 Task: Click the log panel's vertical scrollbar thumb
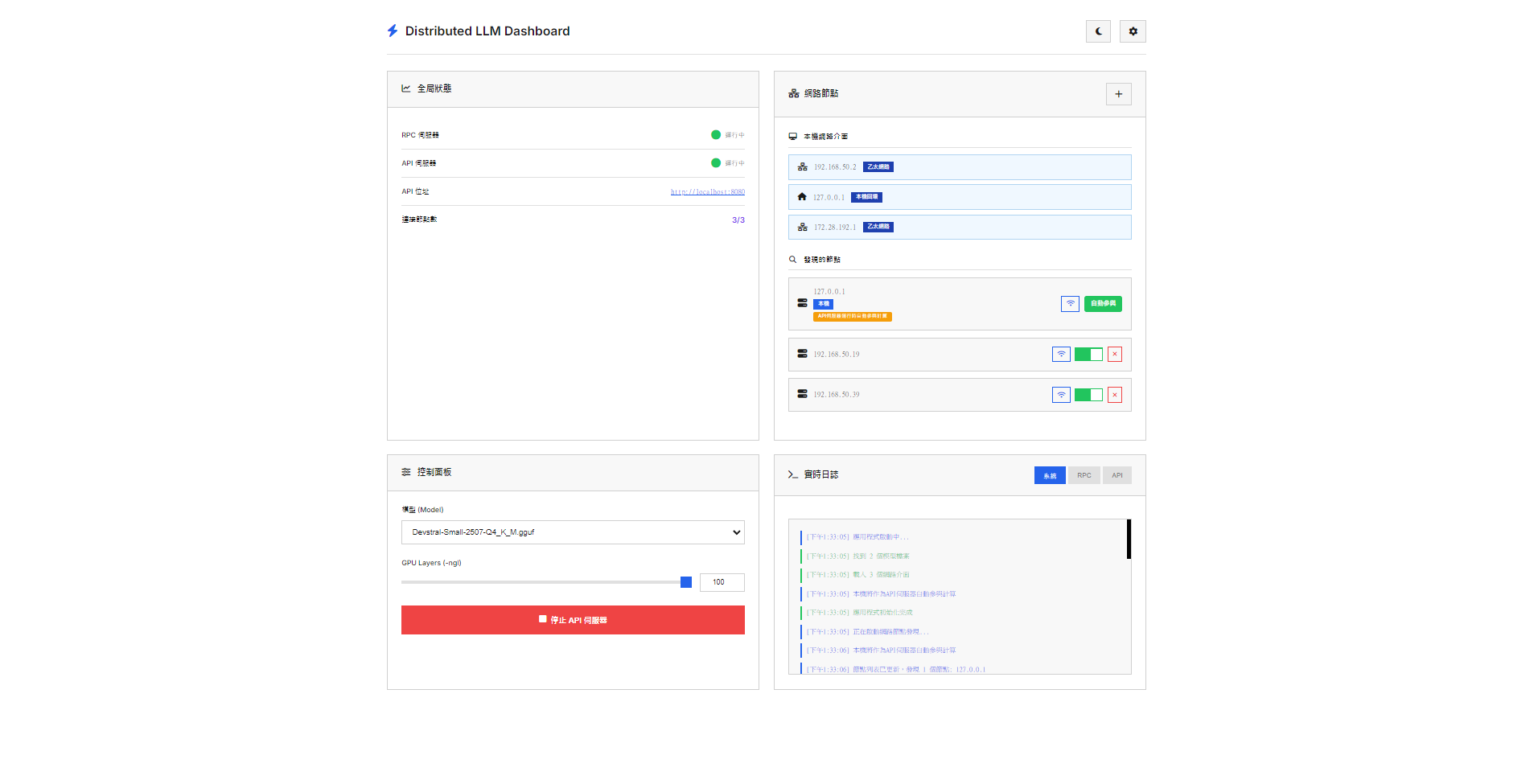1129,539
